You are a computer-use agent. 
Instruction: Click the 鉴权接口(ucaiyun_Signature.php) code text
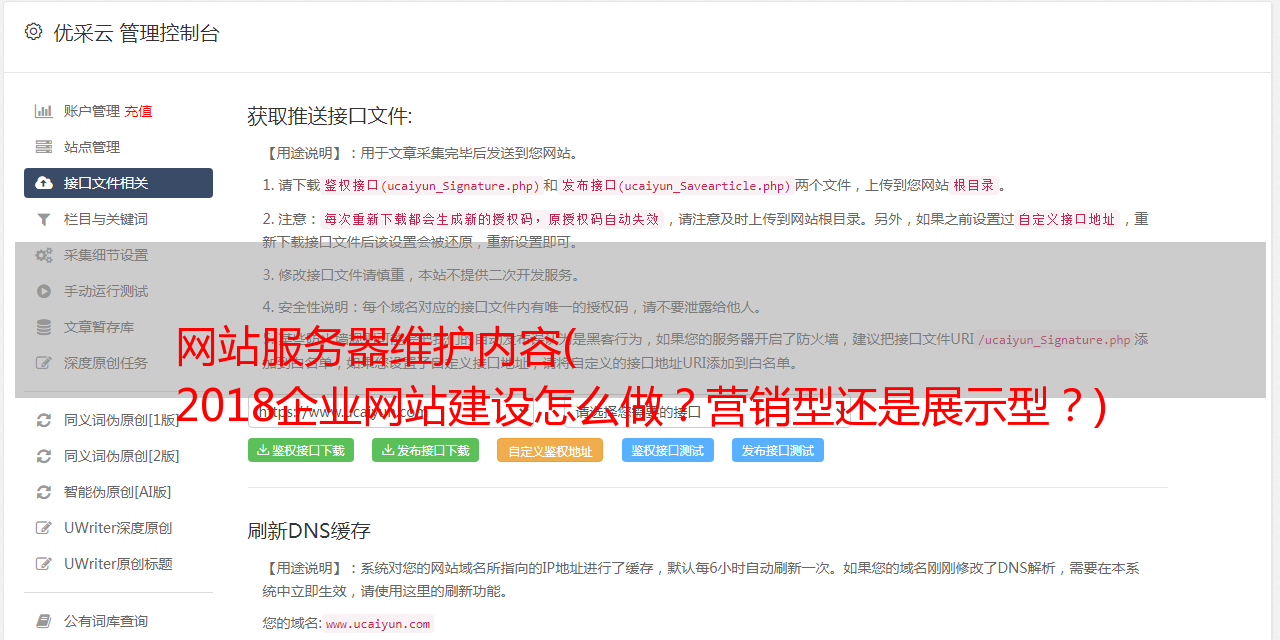[x=431, y=185]
